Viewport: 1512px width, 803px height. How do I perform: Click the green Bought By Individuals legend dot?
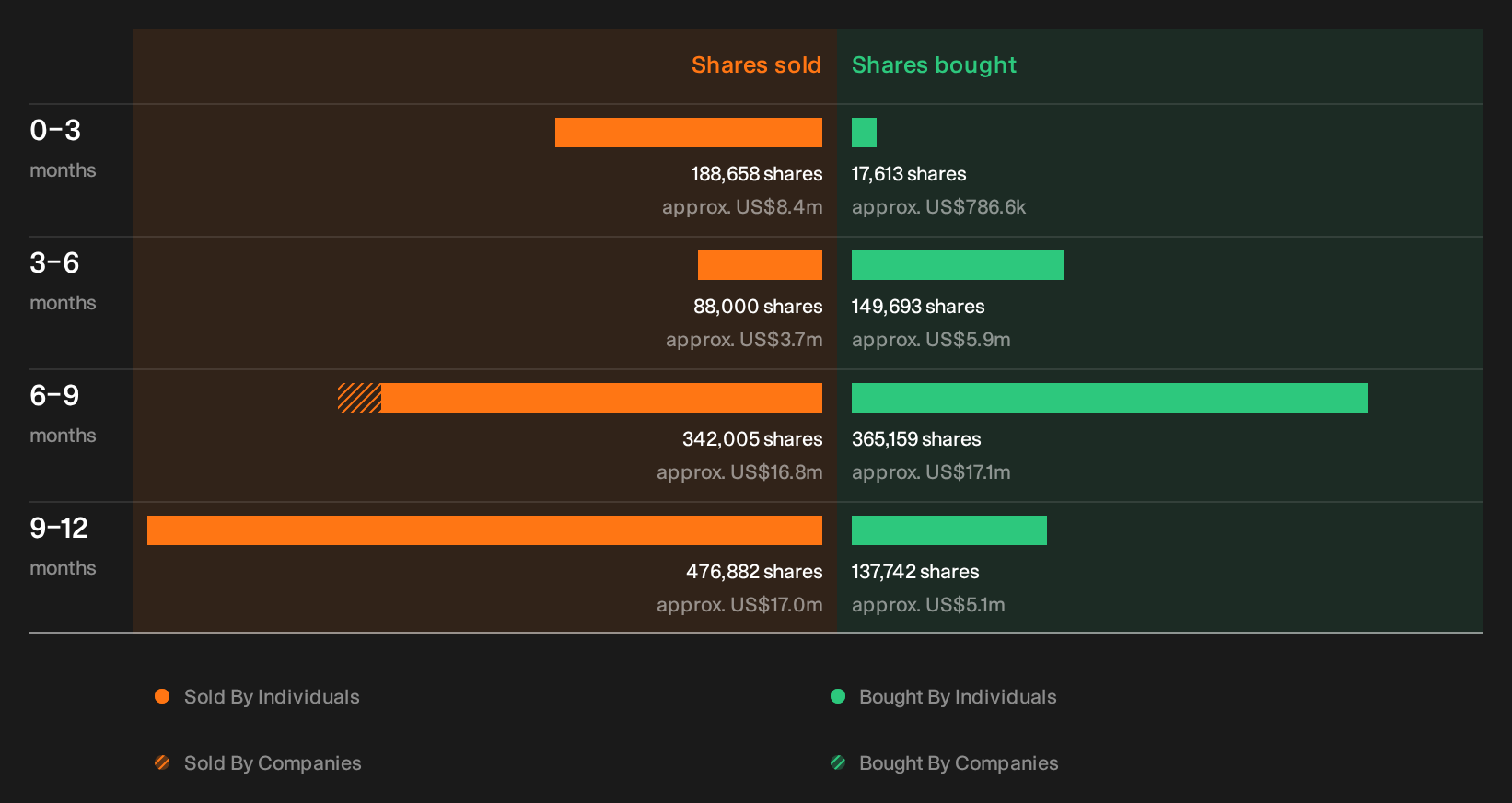tap(838, 696)
